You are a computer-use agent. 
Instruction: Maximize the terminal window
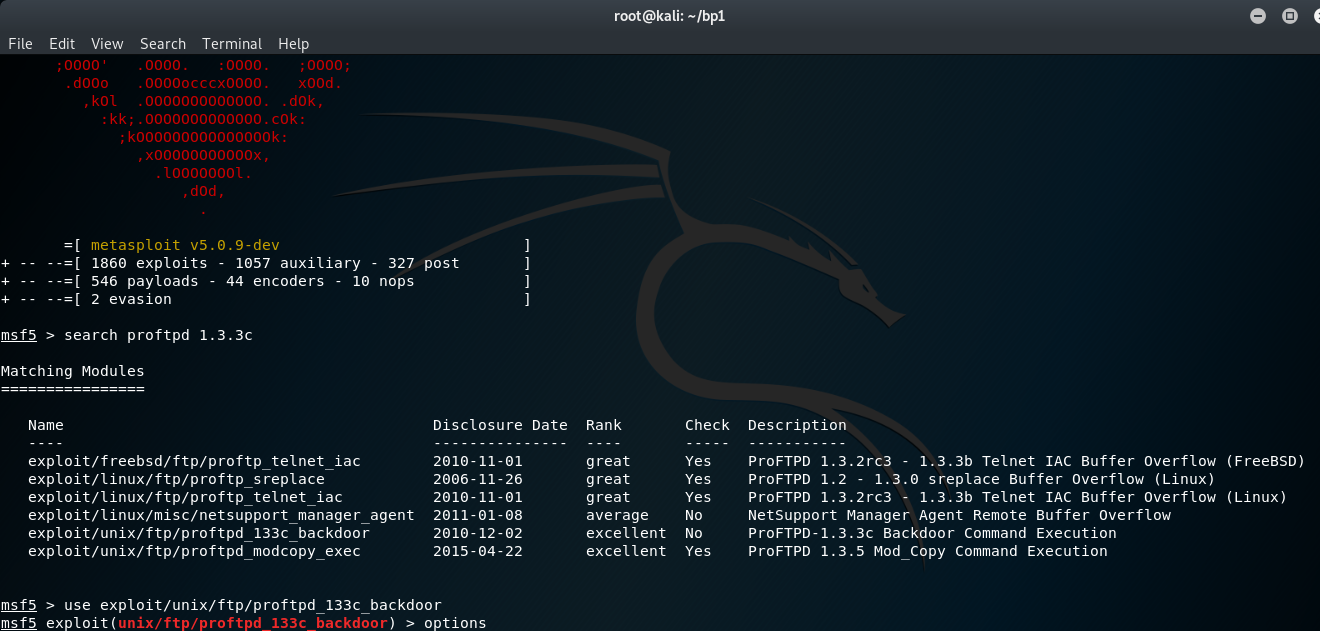(x=1290, y=16)
